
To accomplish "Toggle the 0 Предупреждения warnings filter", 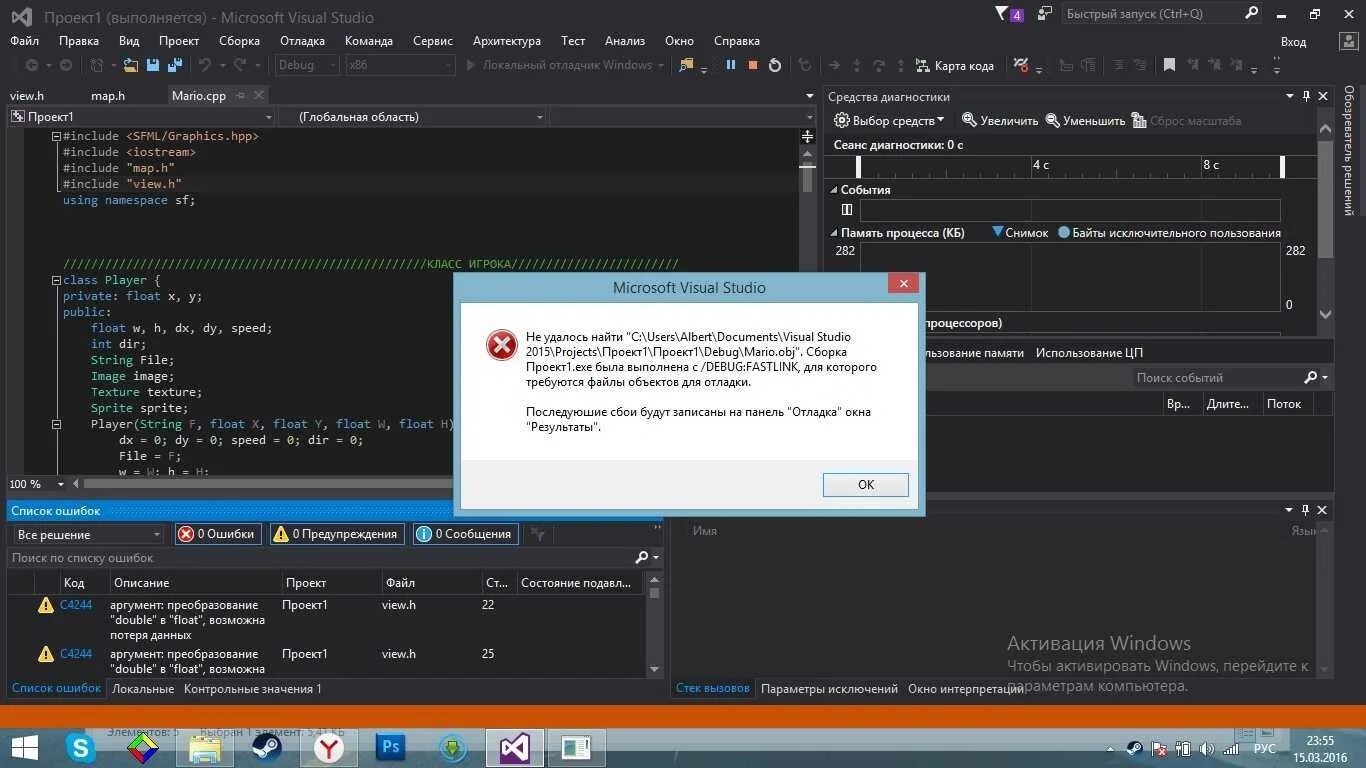I will pos(337,534).
